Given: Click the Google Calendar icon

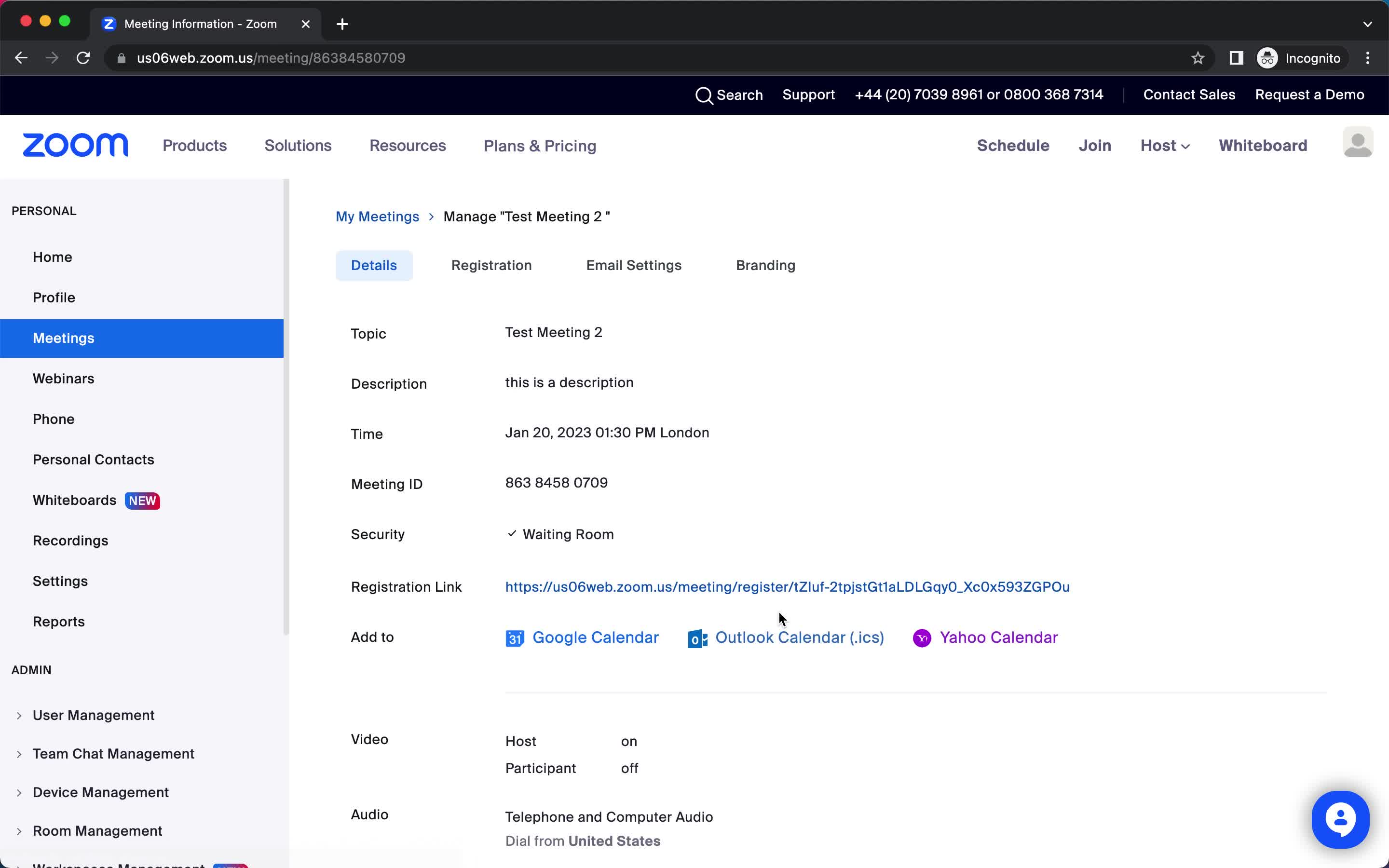Looking at the screenshot, I should pos(514,638).
